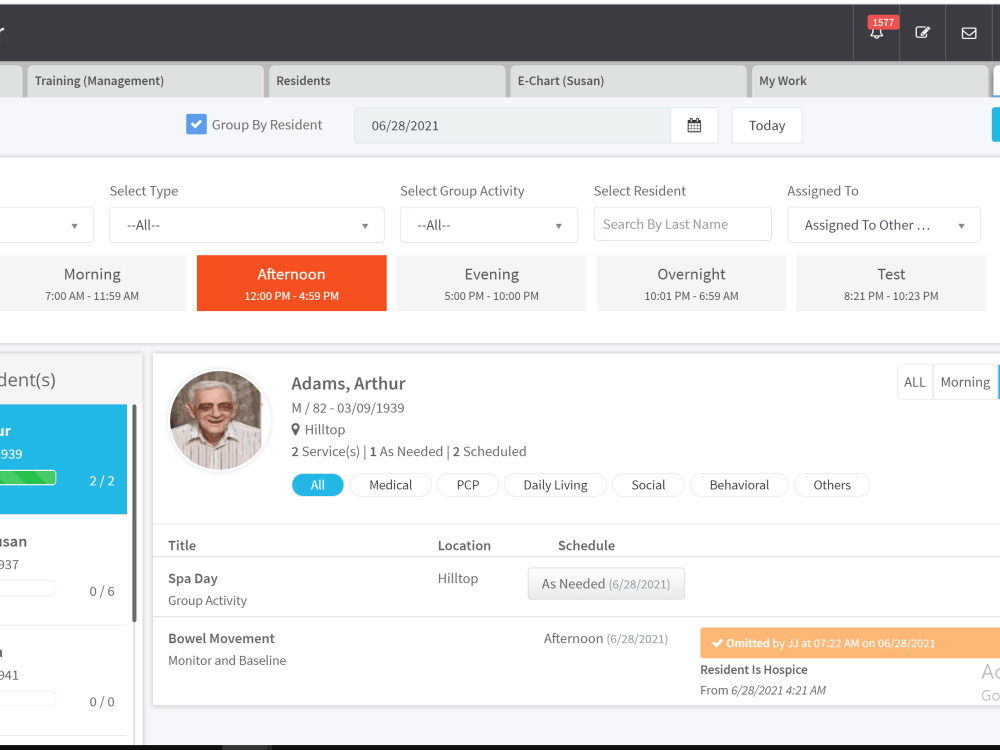The height and width of the screenshot is (750, 1000).
Task: Select the Overnight shift tile
Action: pyautogui.click(x=691, y=283)
